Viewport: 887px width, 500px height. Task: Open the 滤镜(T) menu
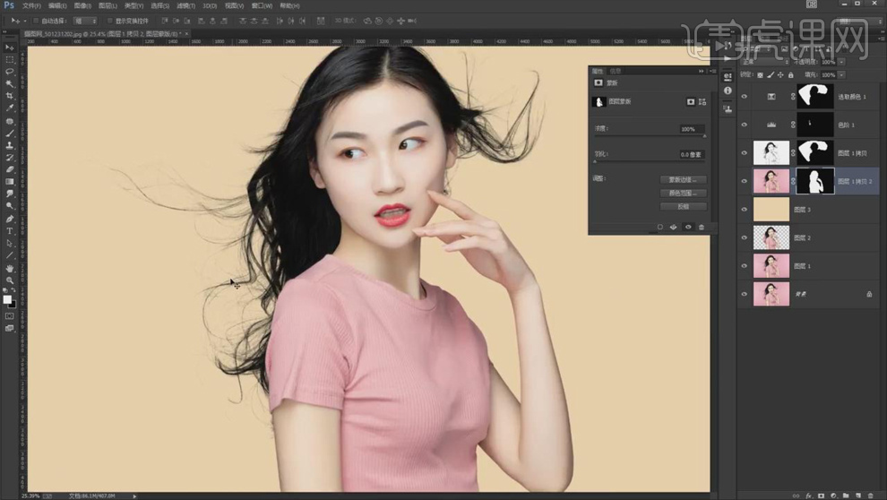(186, 6)
